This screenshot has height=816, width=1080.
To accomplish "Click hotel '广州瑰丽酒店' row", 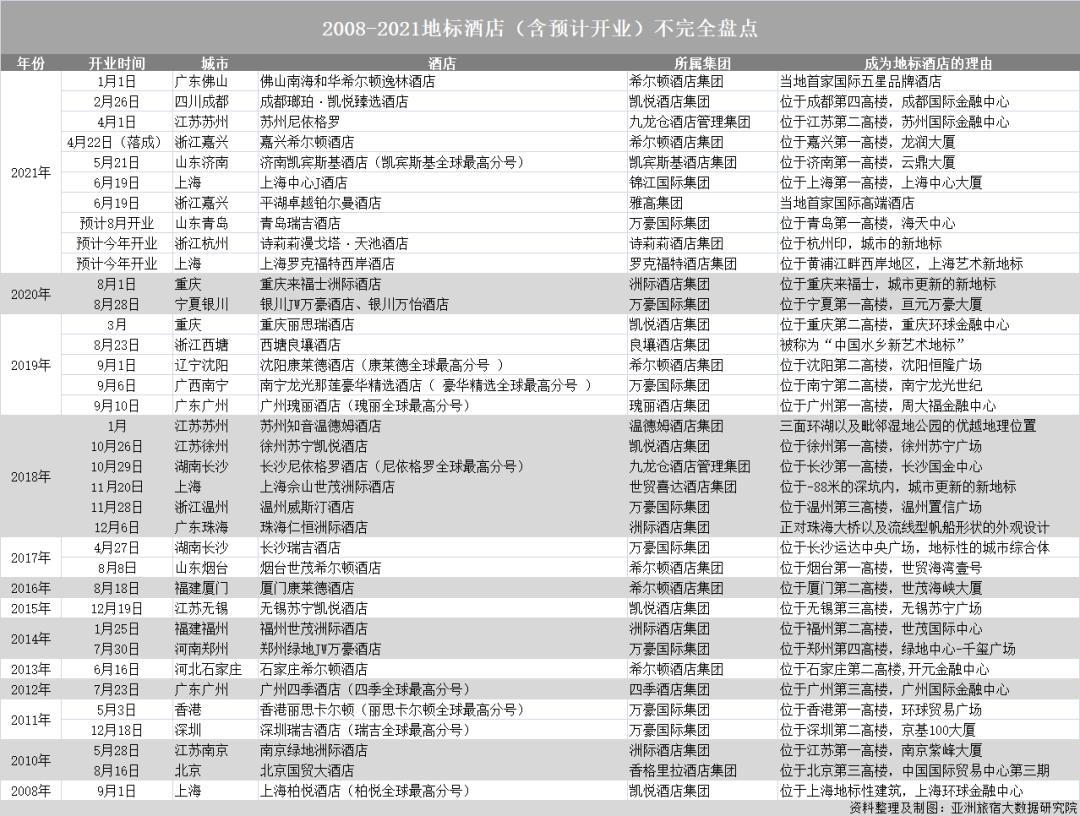I will (364, 406).
